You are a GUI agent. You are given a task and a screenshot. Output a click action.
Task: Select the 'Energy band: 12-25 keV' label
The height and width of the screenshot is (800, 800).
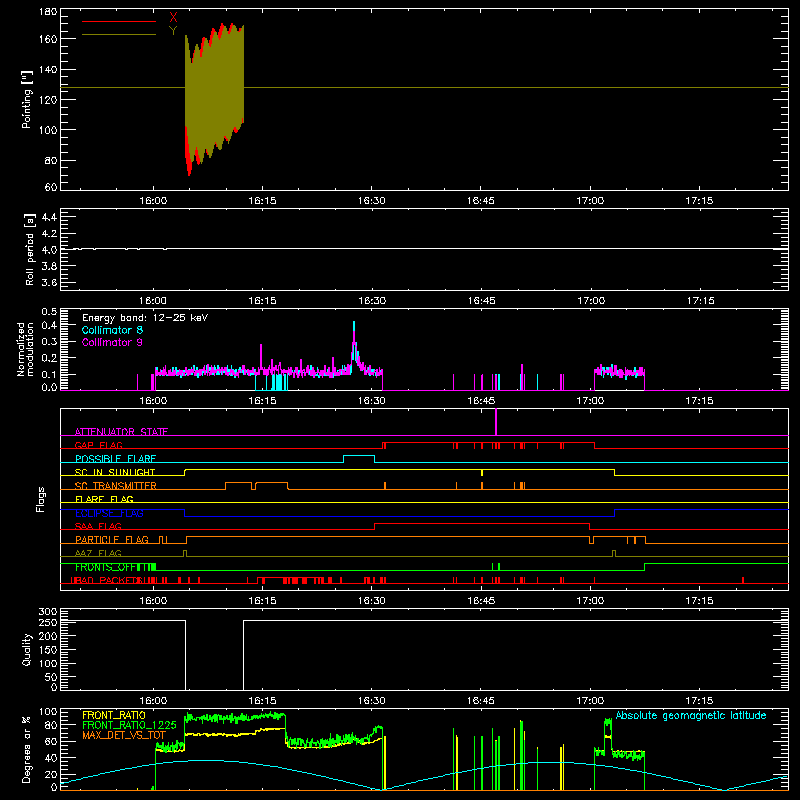pyautogui.click(x=145, y=318)
